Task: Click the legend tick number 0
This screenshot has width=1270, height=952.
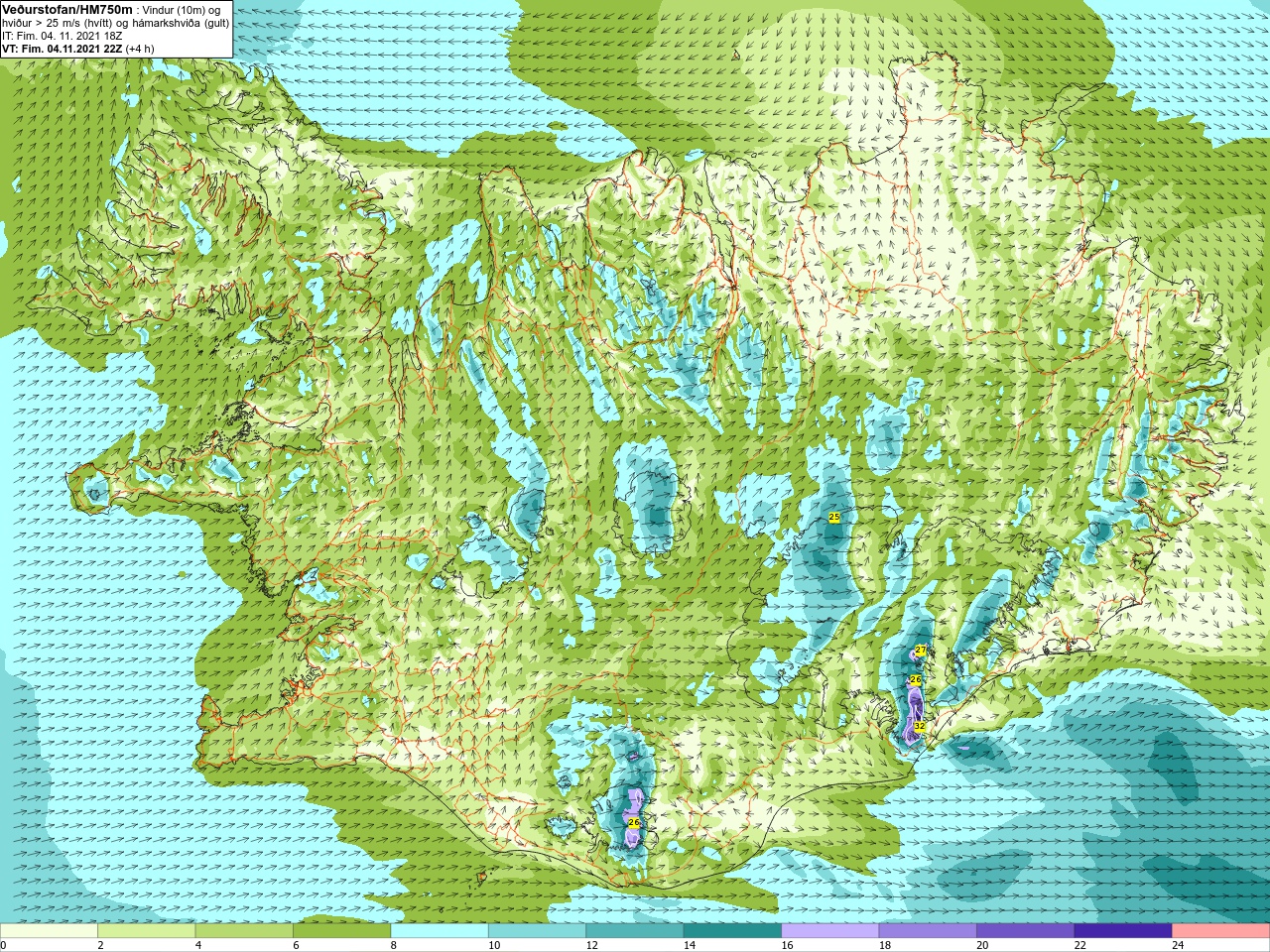Action: (x=3, y=946)
